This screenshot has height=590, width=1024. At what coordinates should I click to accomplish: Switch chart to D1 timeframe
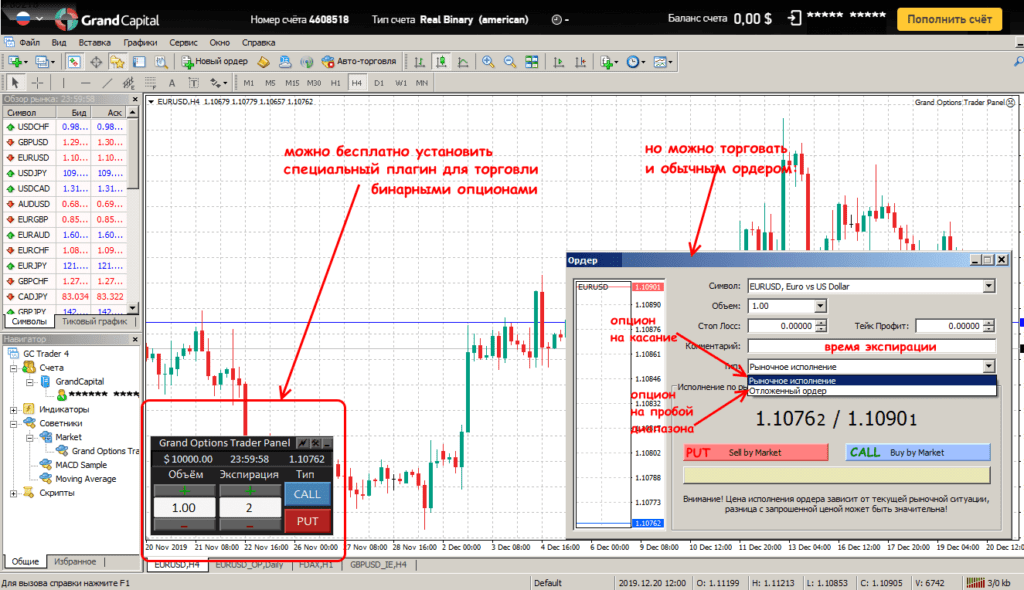(x=378, y=83)
